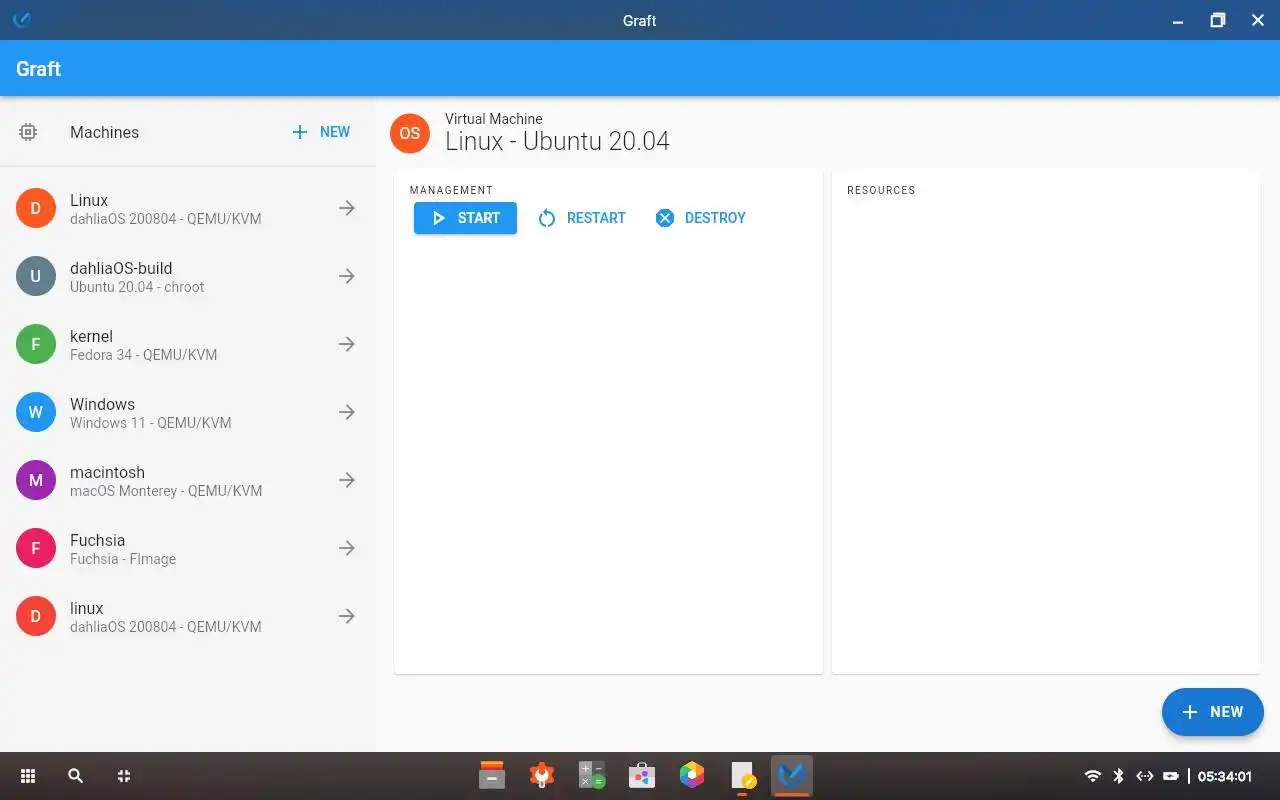Click the 'Fedora 34 - QEMU/KVM' subtitle
The width and height of the screenshot is (1280, 800).
click(143, 355)
